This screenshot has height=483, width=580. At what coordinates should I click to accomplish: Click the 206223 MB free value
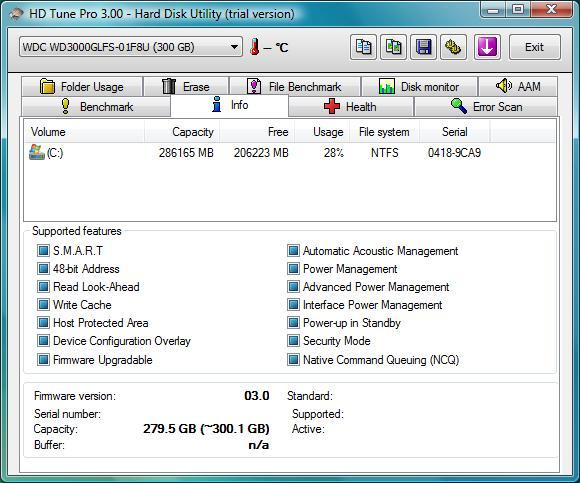261,153
